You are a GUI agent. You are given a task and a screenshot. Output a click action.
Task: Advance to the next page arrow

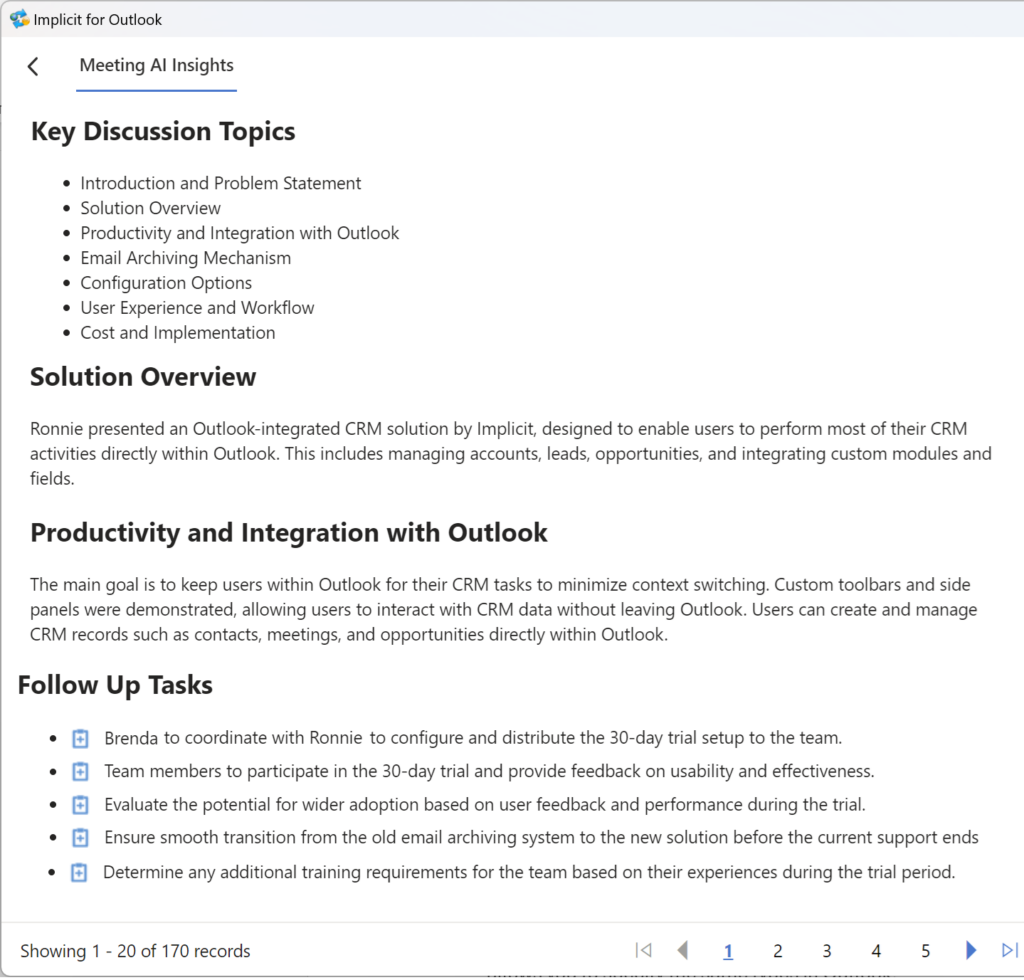970,950
